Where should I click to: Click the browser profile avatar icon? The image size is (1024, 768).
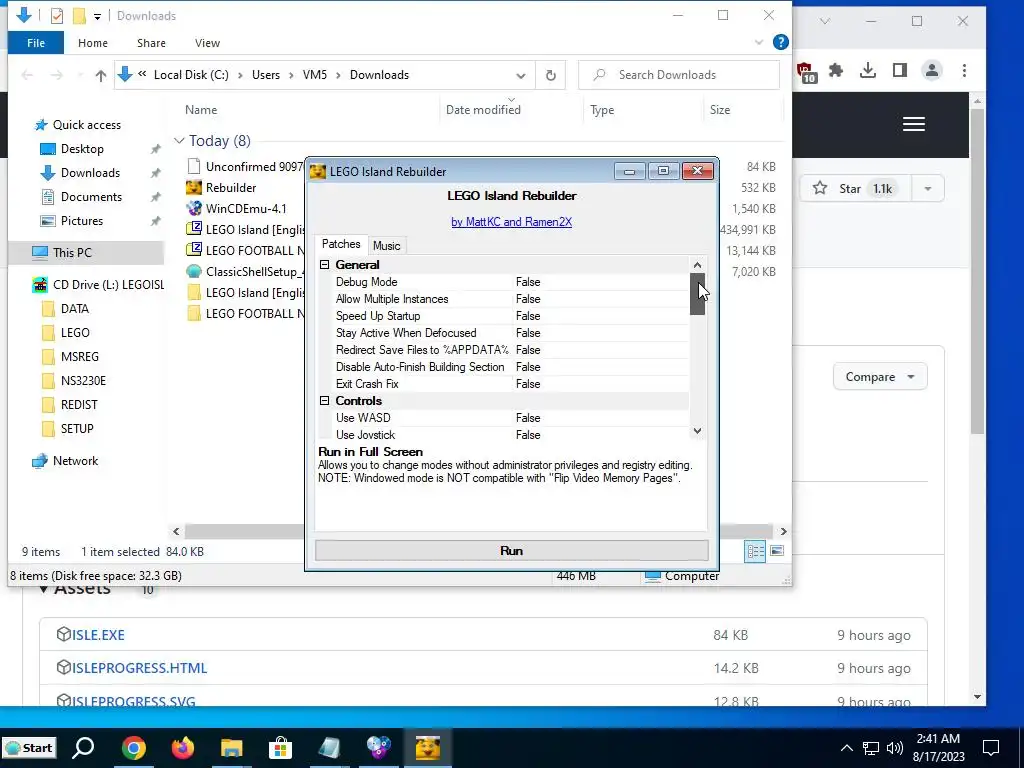tap(932, 71)
